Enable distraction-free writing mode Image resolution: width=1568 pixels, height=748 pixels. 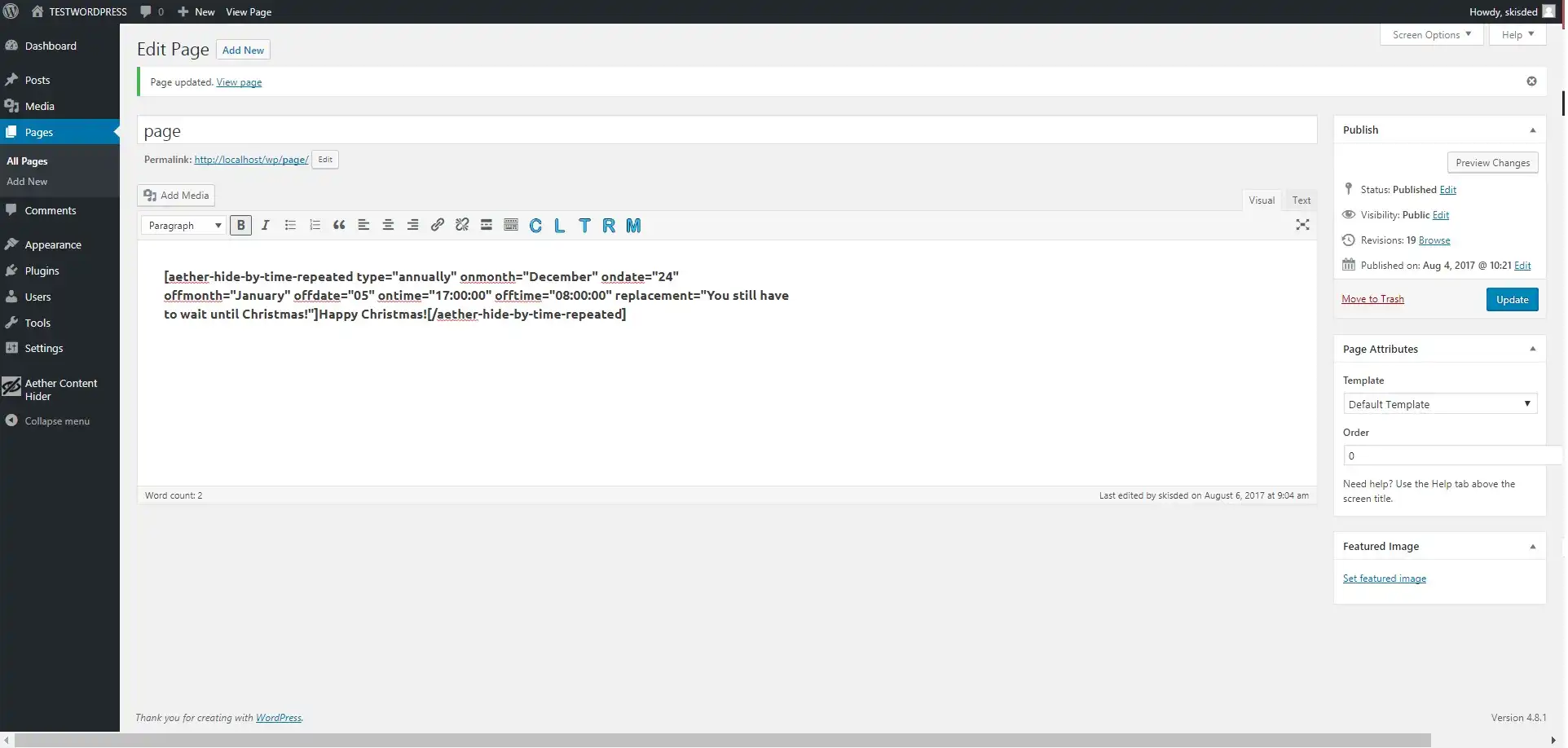[x=1302, y=225]
